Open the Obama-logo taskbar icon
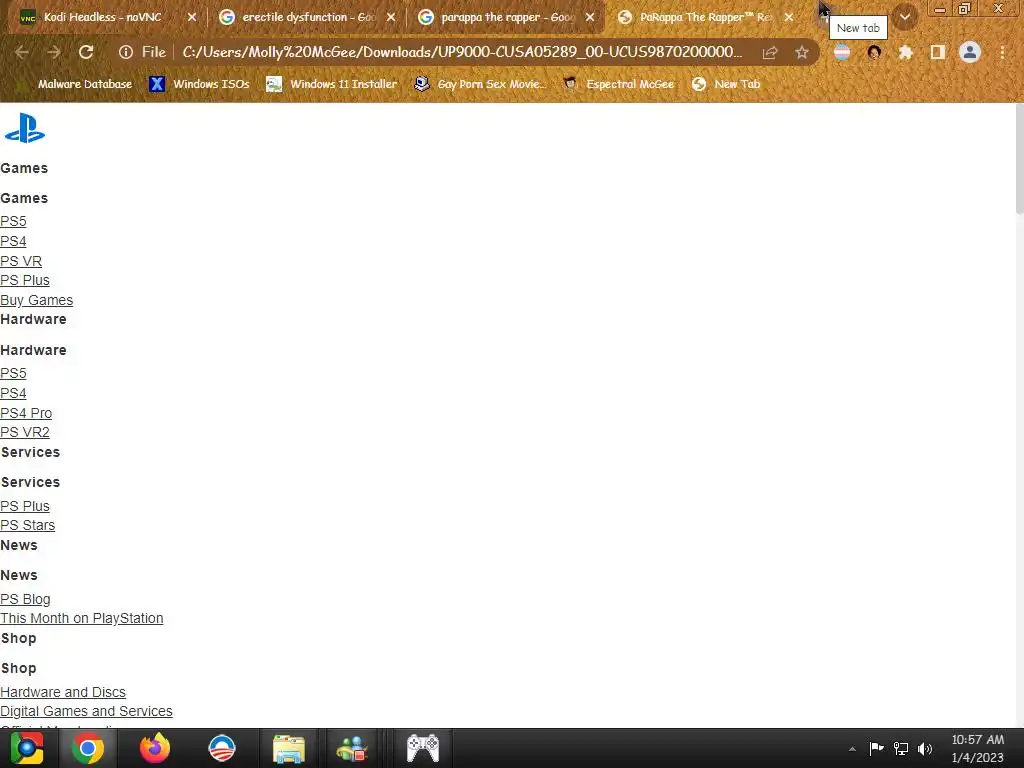The image size is (1024, 768). click(x=222, y=748)
